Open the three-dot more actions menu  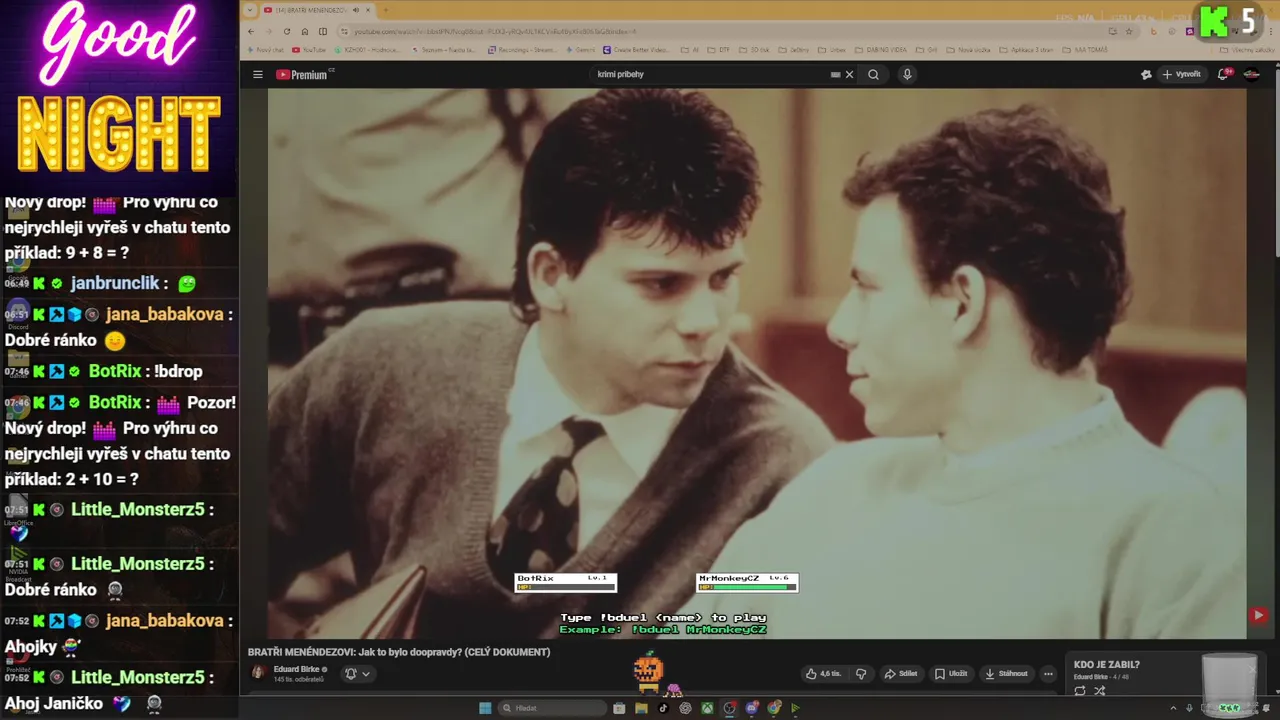tap(1048, 673)
